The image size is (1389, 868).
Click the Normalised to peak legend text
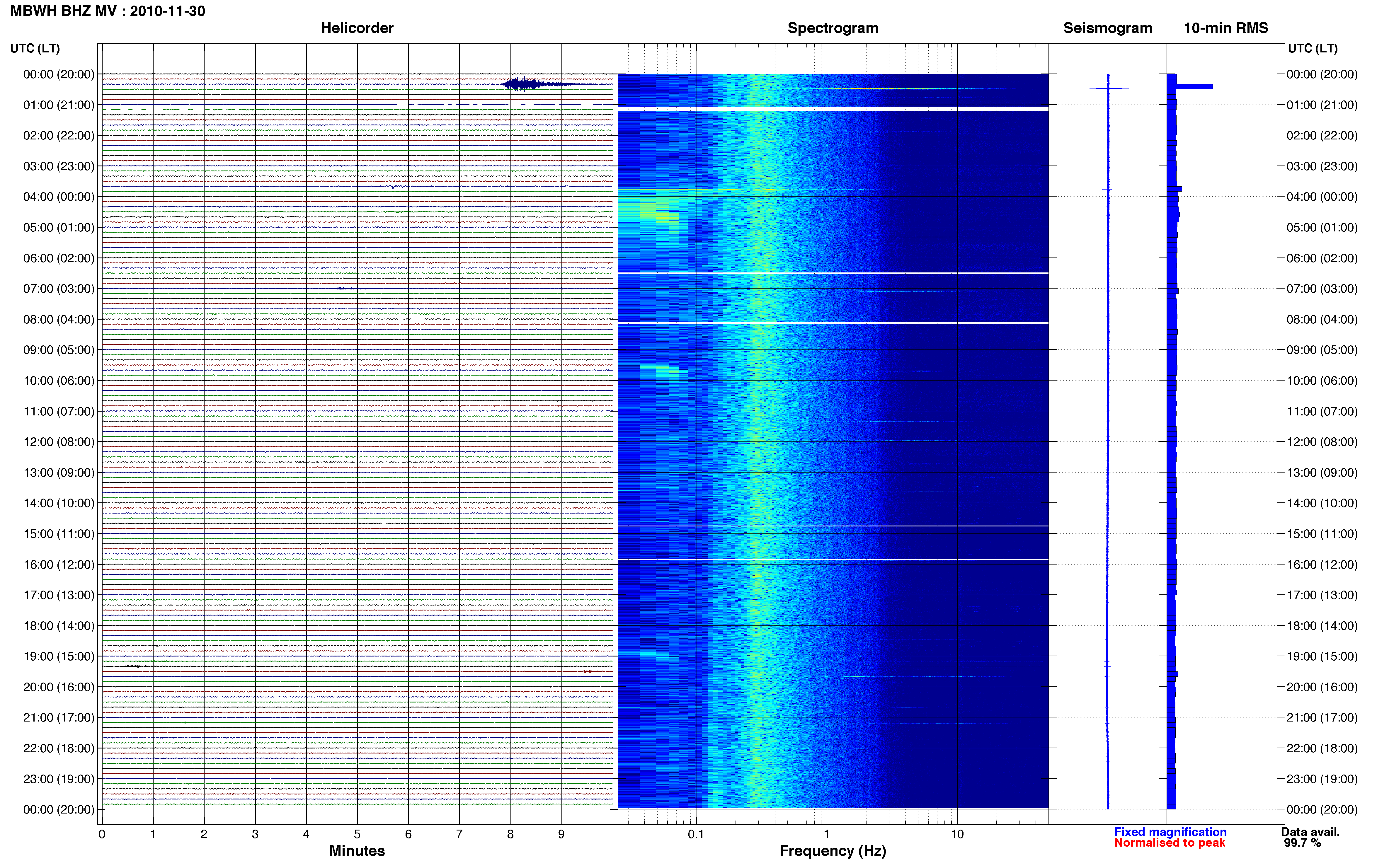click(x=1169, y=843)
